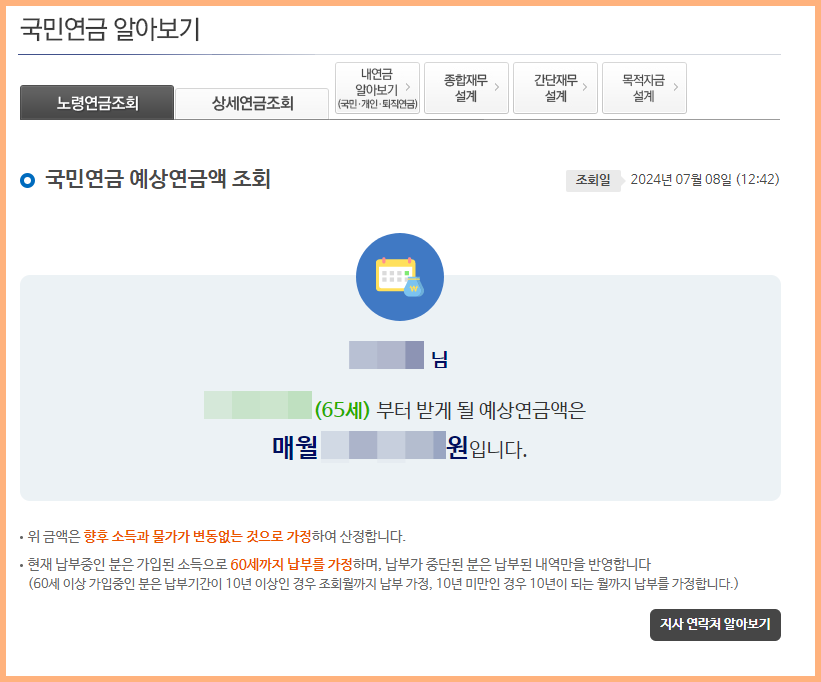
Task: Select the blue bullet icon beside 예상연금액 조회 heading
Action: click(28, 176)
